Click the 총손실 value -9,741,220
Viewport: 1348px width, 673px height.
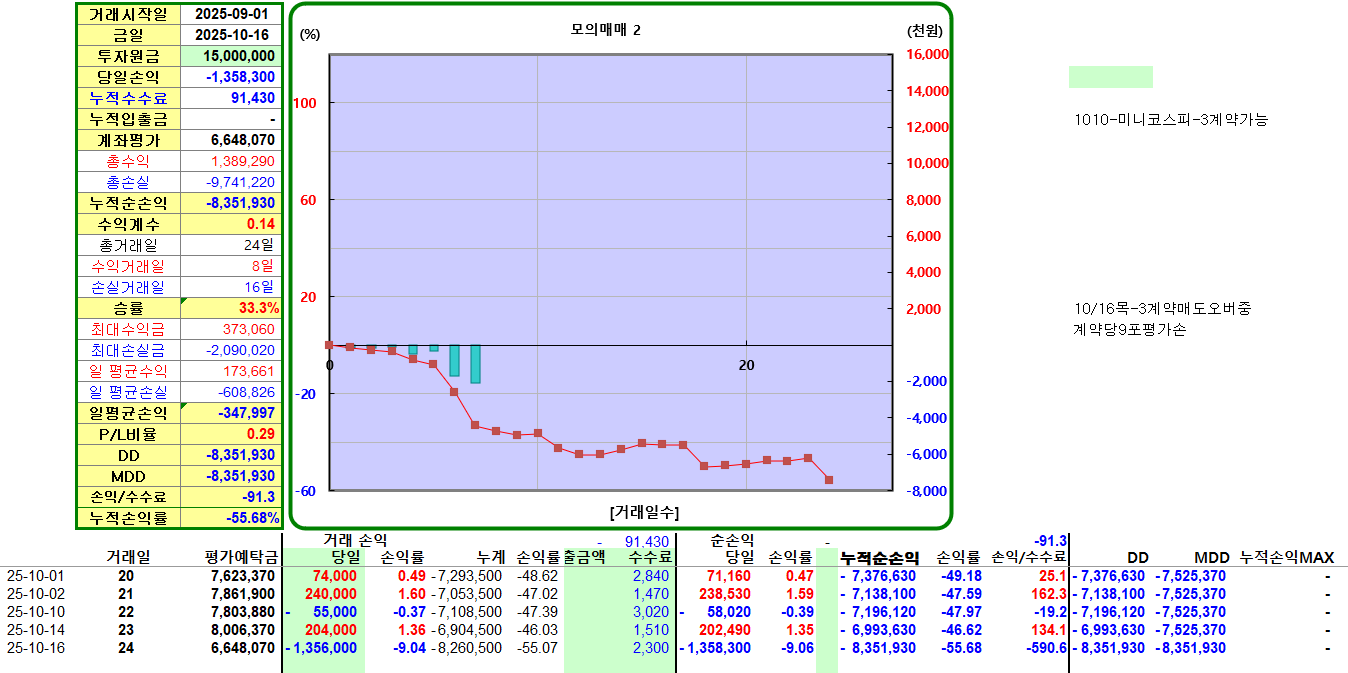coord(231,182)
